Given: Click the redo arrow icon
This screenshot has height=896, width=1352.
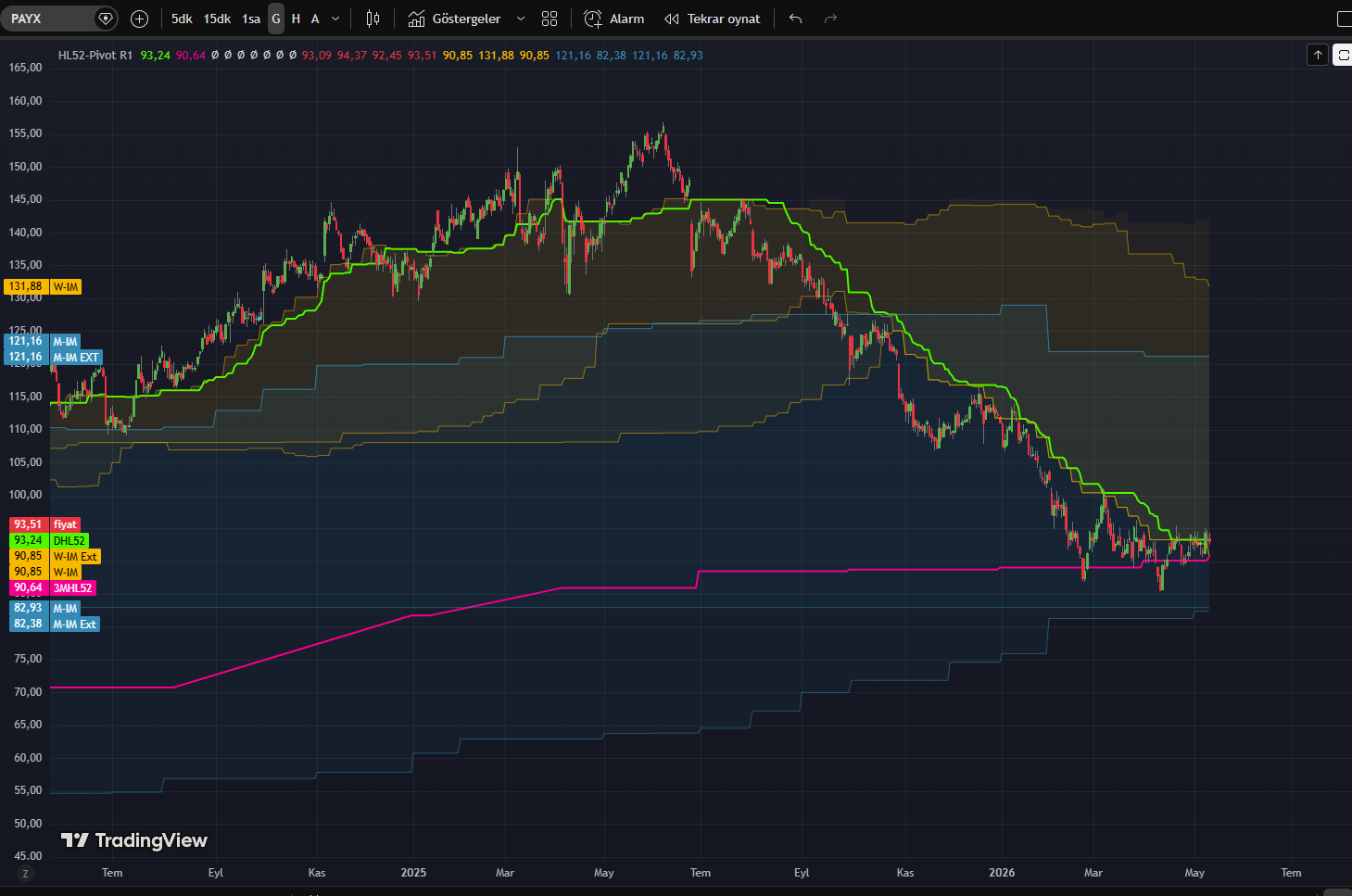Looking at the screenshot, I should pos(830,19).
